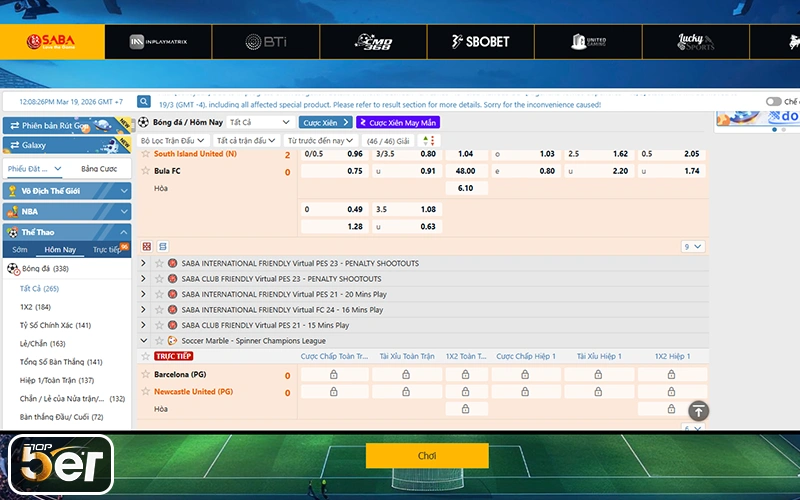
Task: Star SABA CLUB FRIENDLY PES 21 15 Mins
Action: [x=159, y=325]
